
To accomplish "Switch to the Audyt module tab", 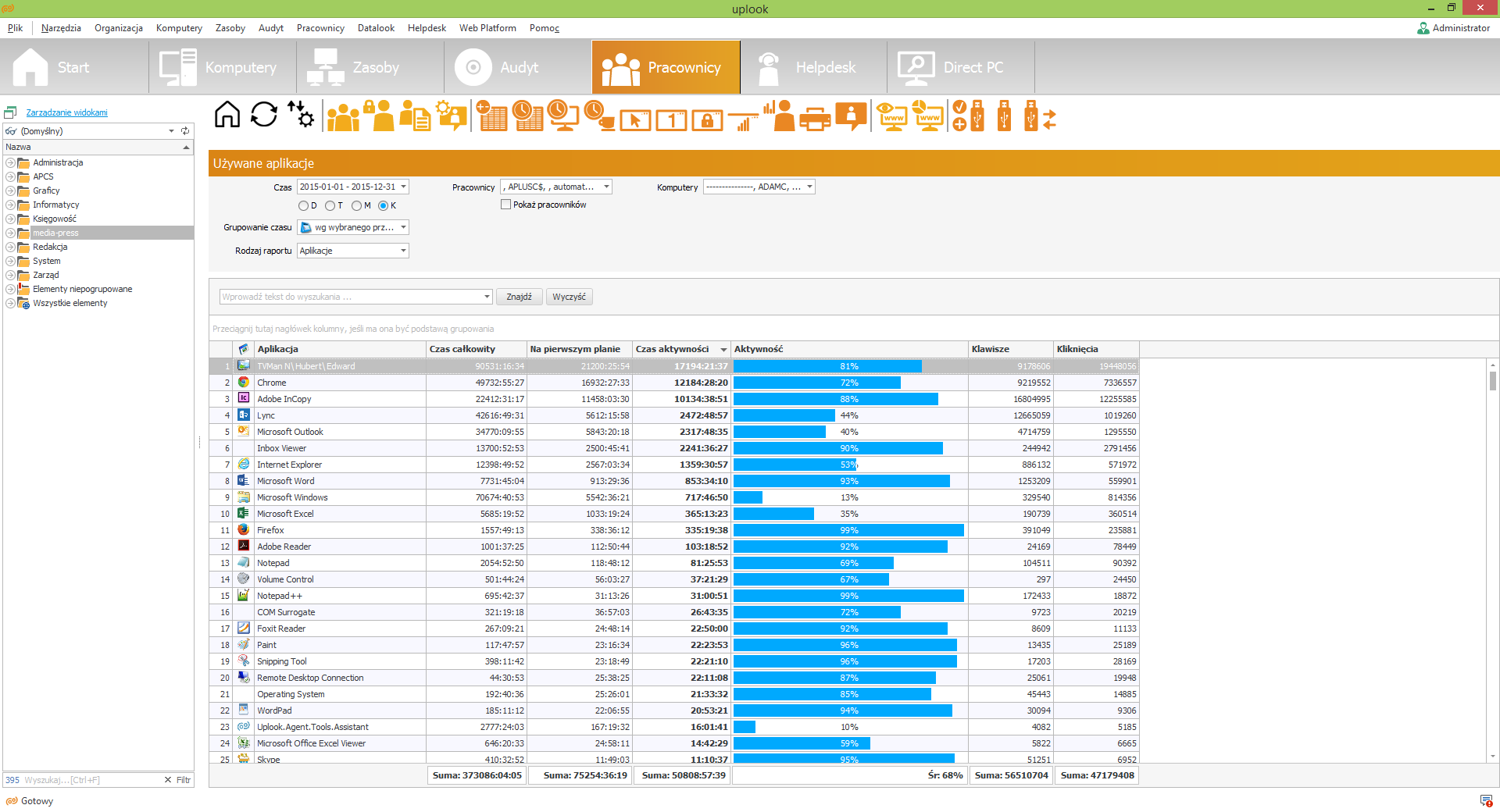I will point(517,67).
